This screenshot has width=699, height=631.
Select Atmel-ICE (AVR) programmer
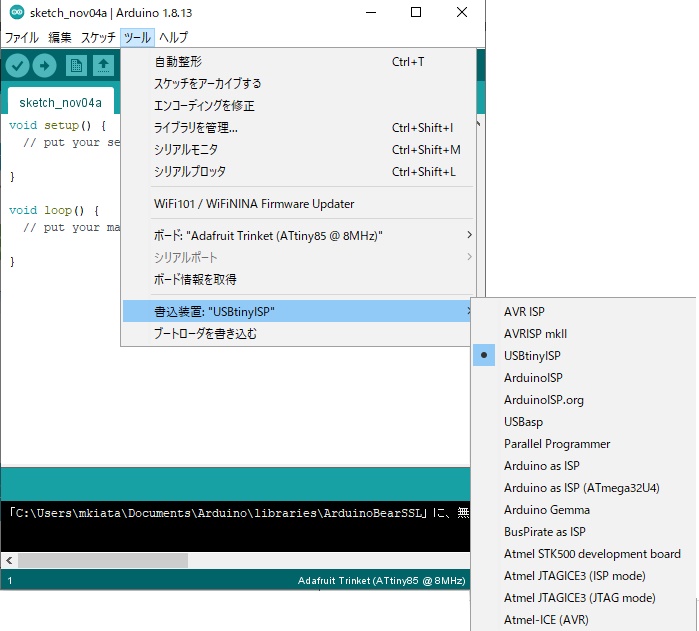[584, 619]
